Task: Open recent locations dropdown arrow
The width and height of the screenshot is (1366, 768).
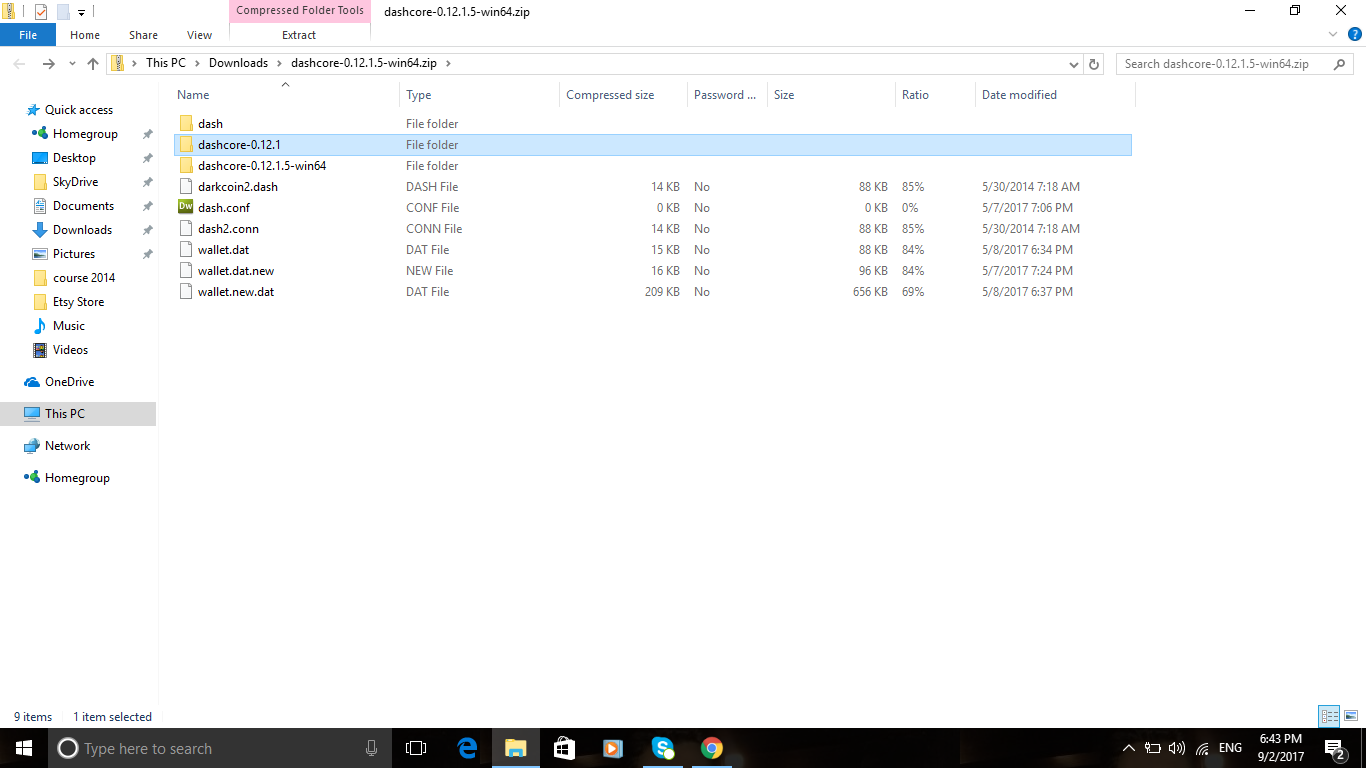Action: pos(71,64)
